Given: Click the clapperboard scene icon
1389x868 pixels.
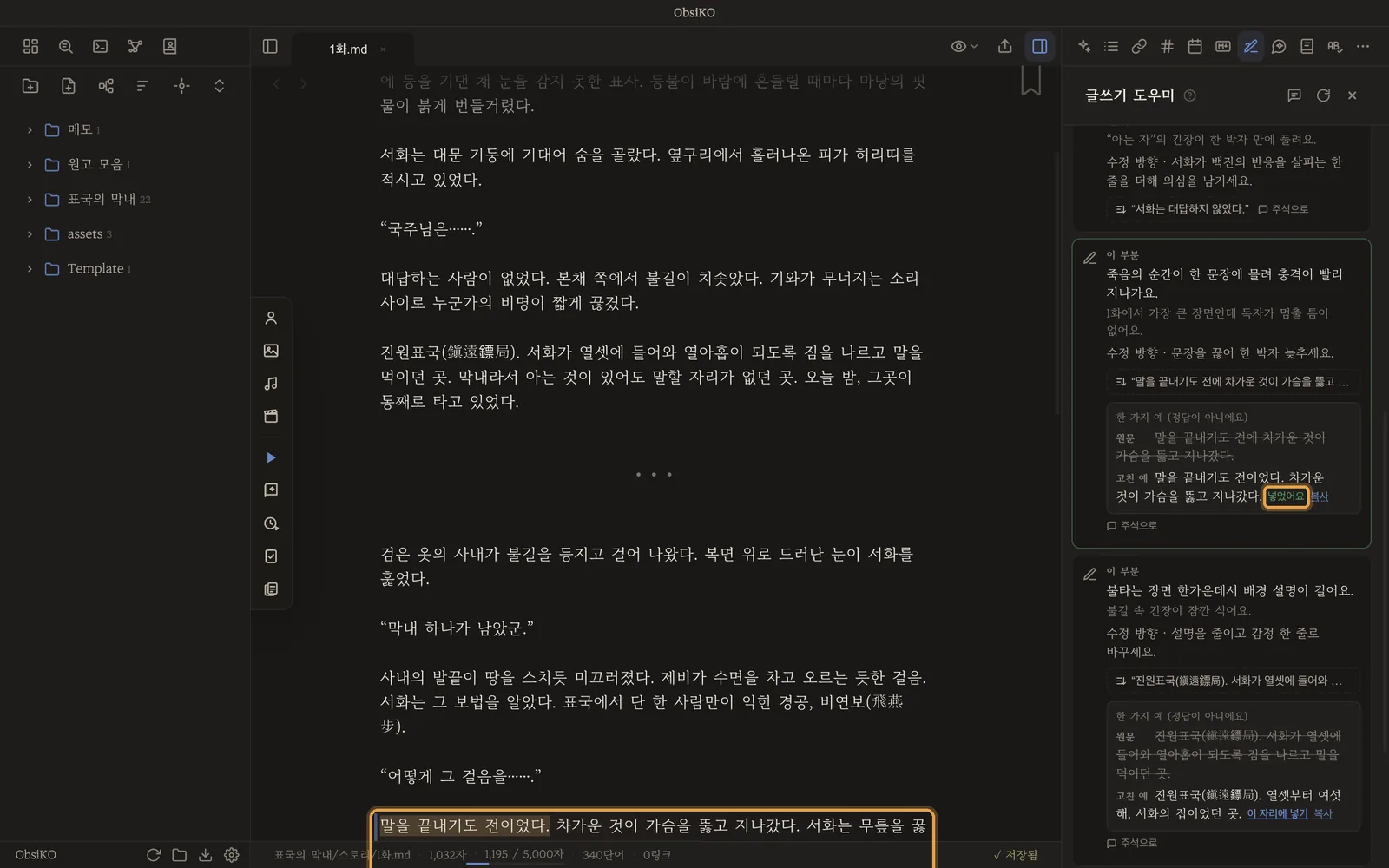Looking at the screenshot, I should point(271,416).
